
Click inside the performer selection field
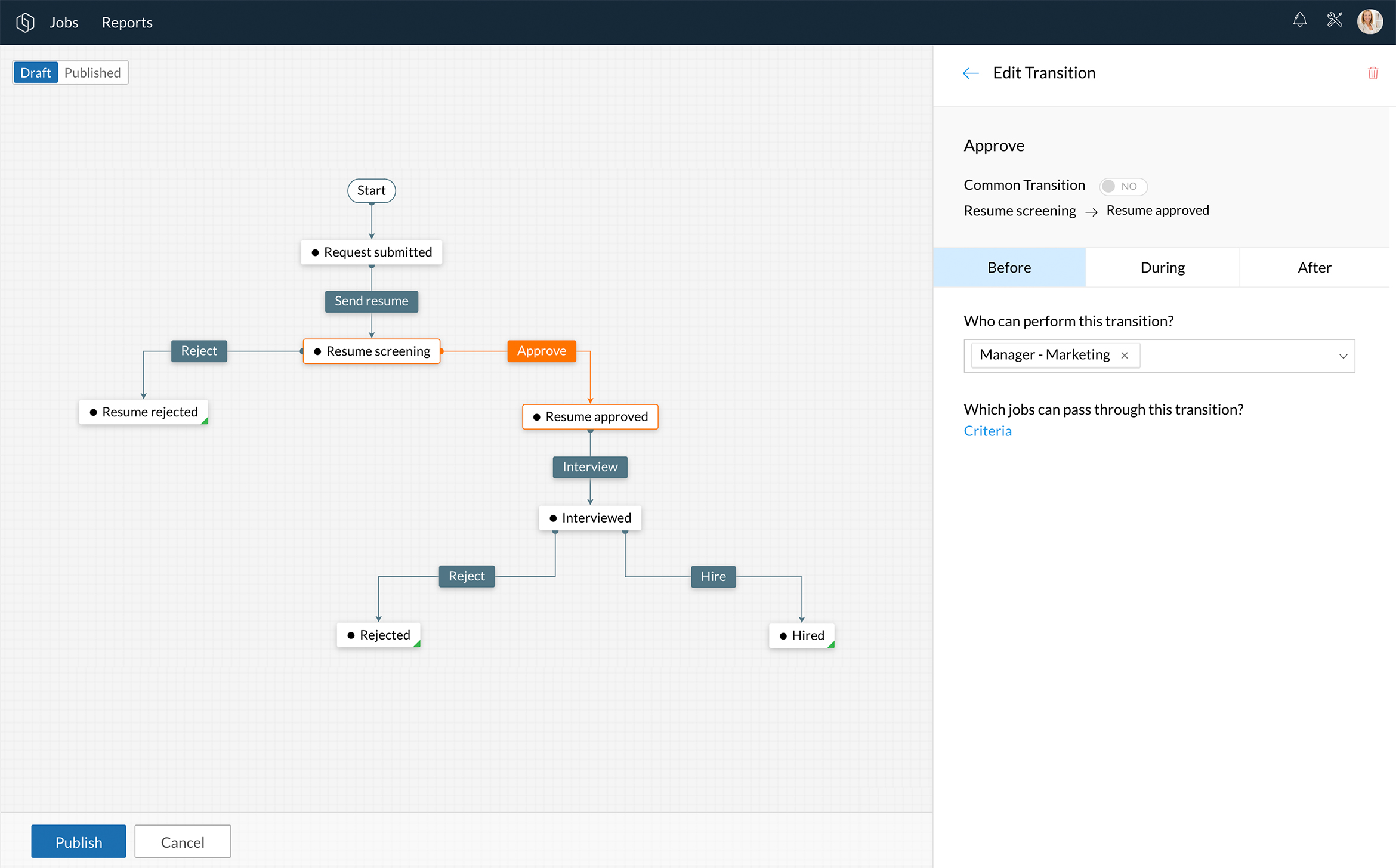coord(1235,356)
